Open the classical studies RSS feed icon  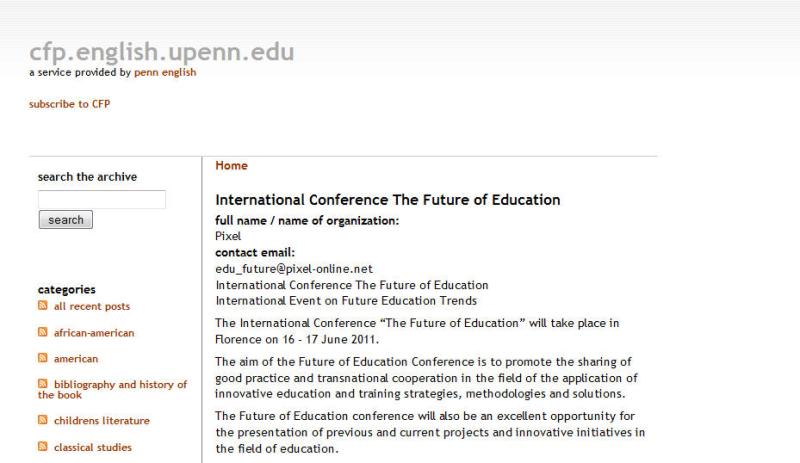(43, 447)
